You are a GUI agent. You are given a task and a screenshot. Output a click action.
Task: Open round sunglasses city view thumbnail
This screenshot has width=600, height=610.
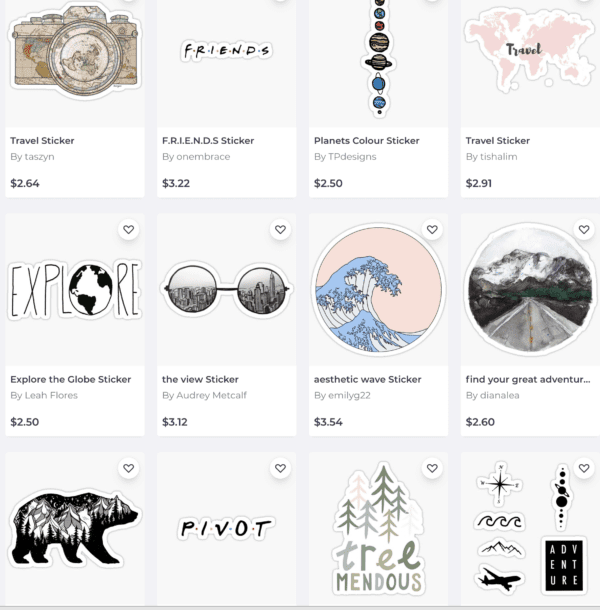click(x=226, y=289)
